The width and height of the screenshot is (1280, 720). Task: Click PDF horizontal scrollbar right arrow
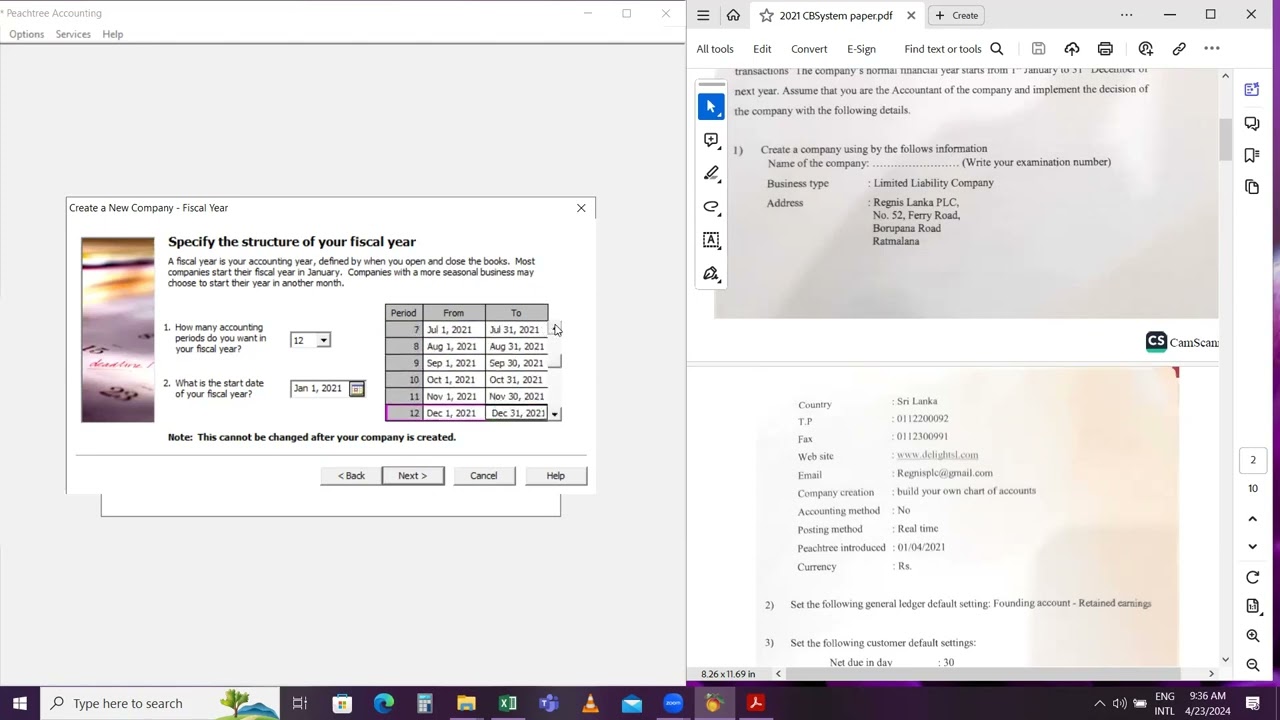coord(1211,674)
